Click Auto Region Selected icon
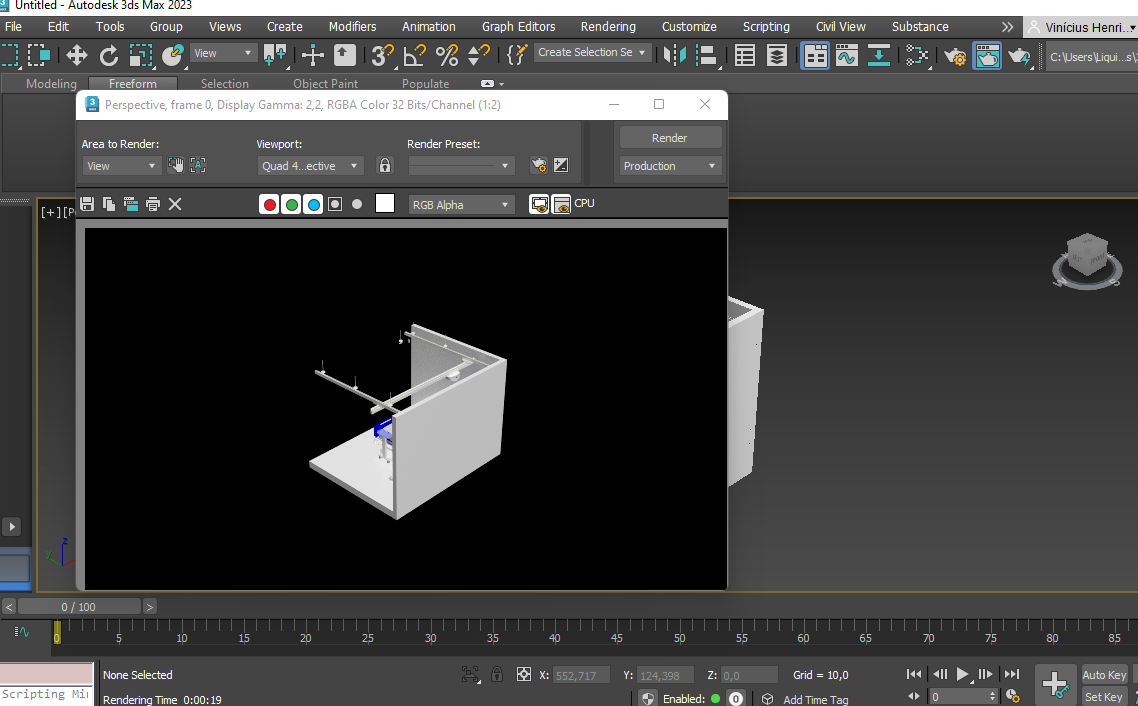 (198, 165)
